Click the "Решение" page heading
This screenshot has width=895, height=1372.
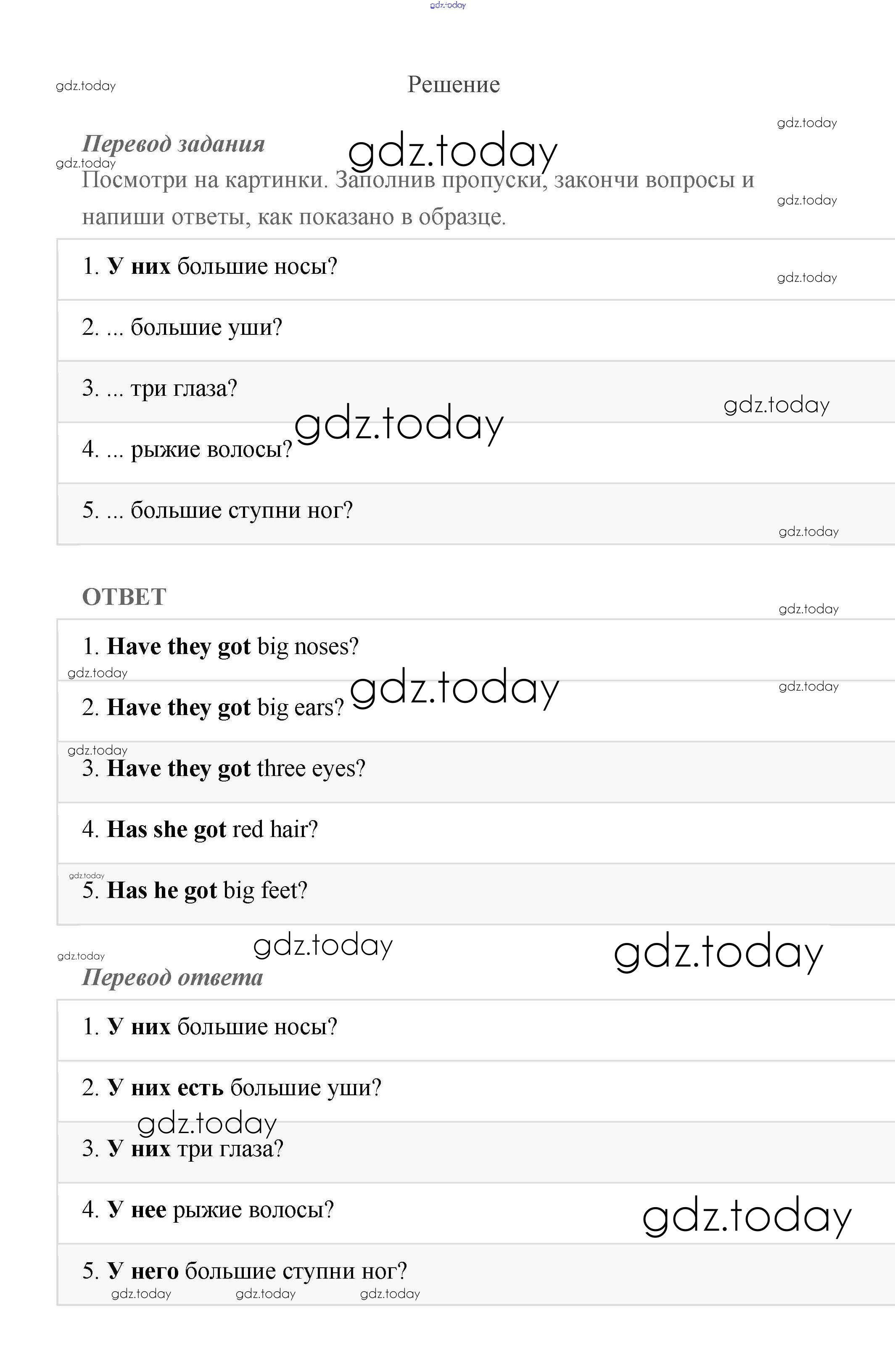coord(454,85)
